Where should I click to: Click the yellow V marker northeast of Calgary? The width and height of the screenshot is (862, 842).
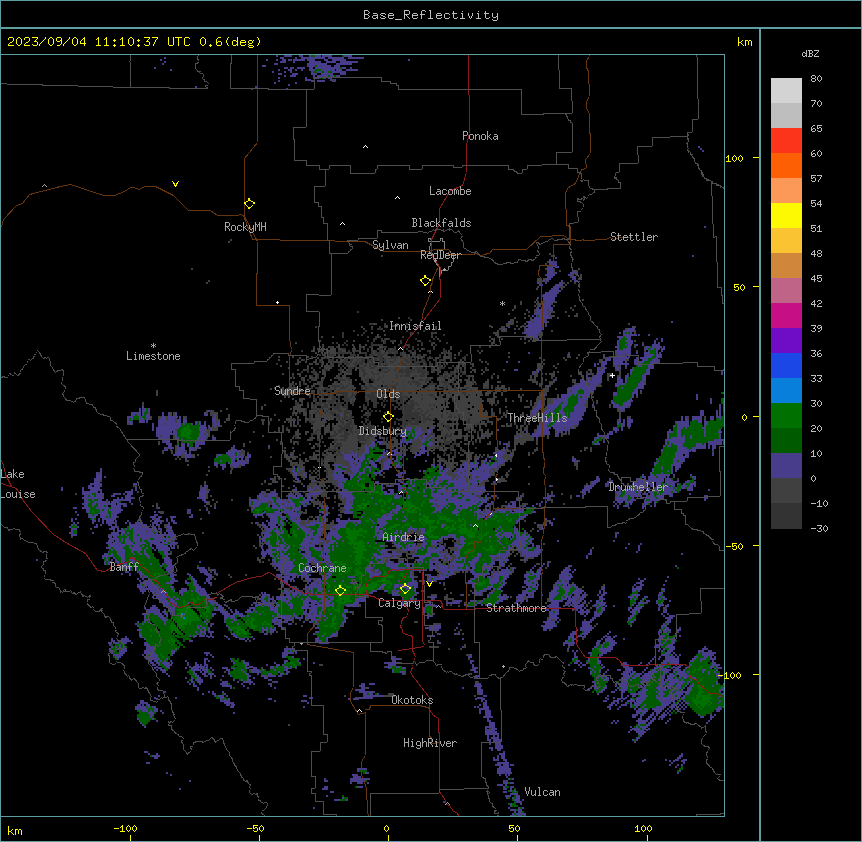429,584
